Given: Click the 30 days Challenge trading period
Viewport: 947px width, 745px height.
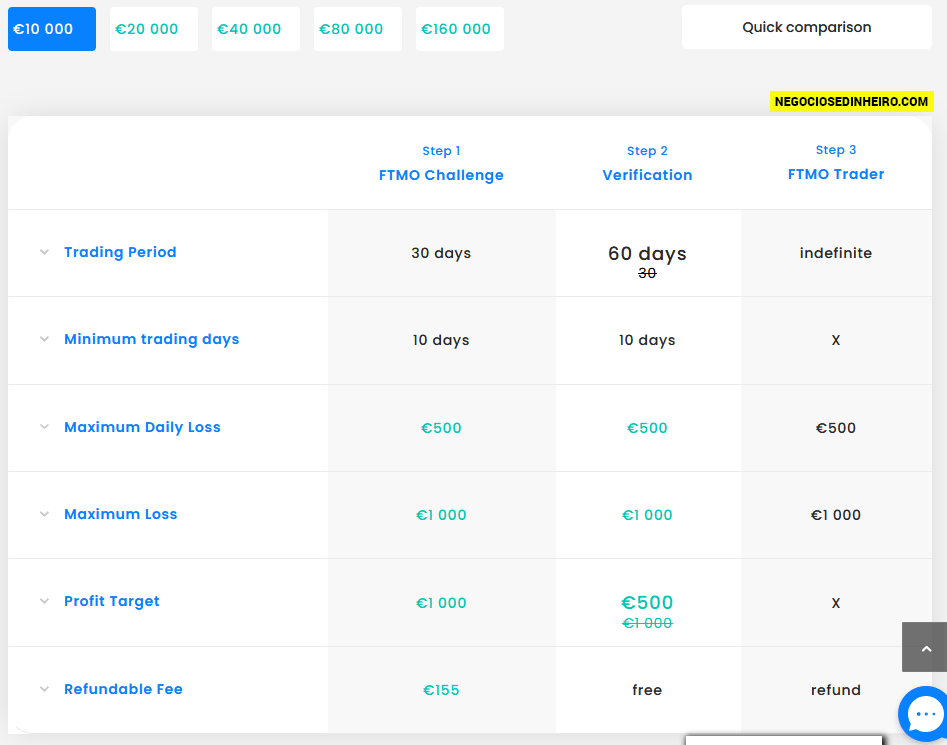Looking at the screenshot, I should [x=441, y=253].
